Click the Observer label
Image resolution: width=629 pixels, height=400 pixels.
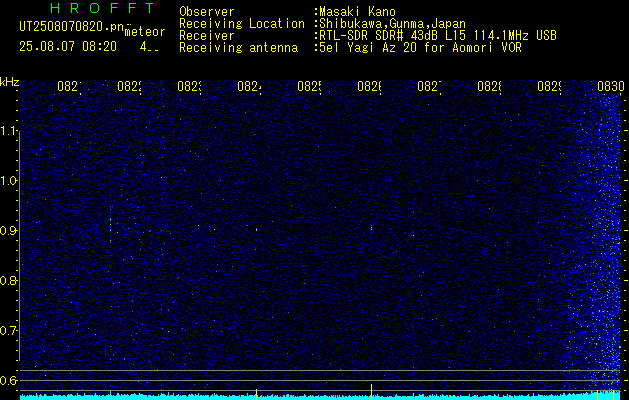click(x=207, y=12)
